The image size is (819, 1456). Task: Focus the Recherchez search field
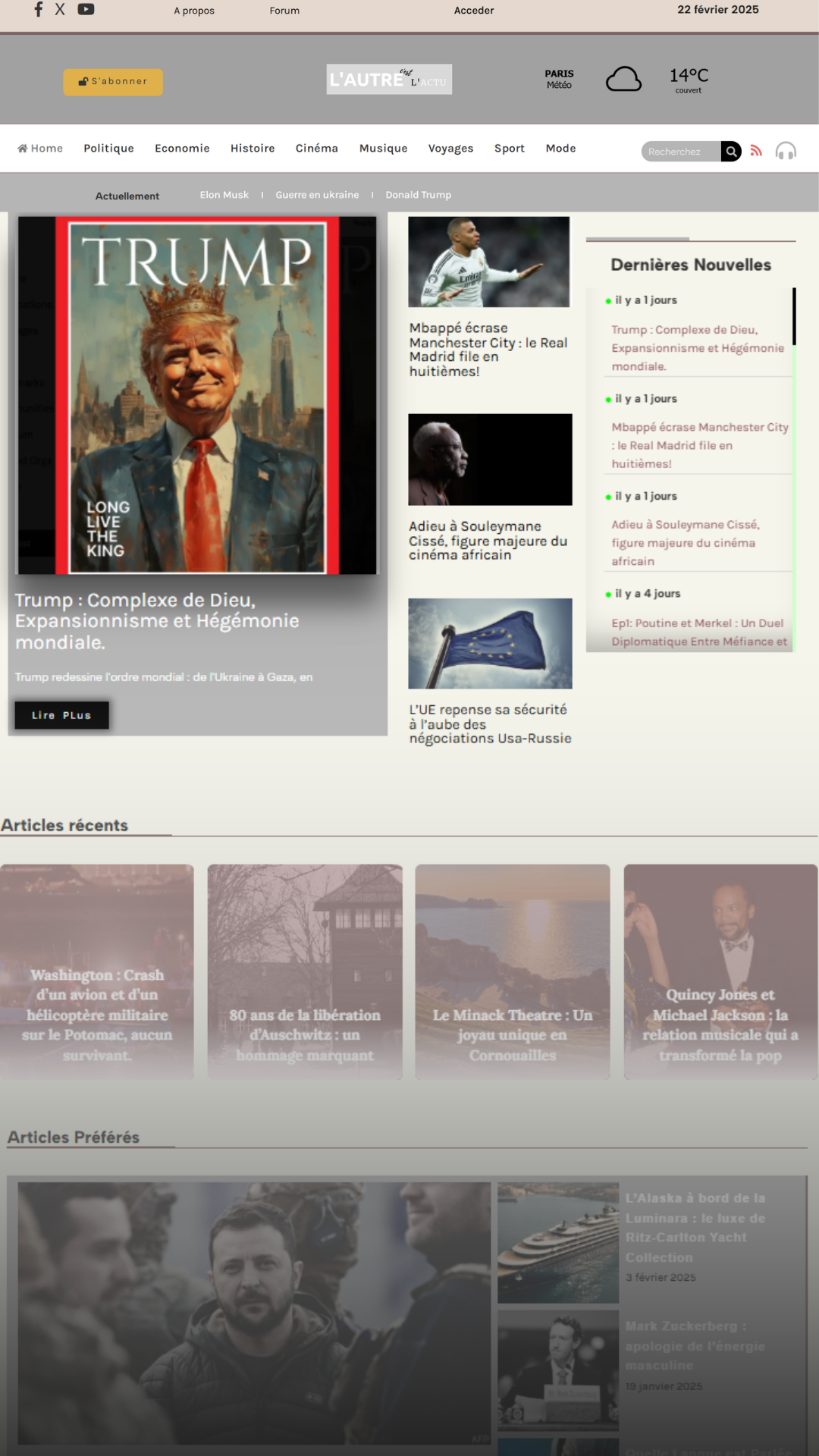click(681, 152)
